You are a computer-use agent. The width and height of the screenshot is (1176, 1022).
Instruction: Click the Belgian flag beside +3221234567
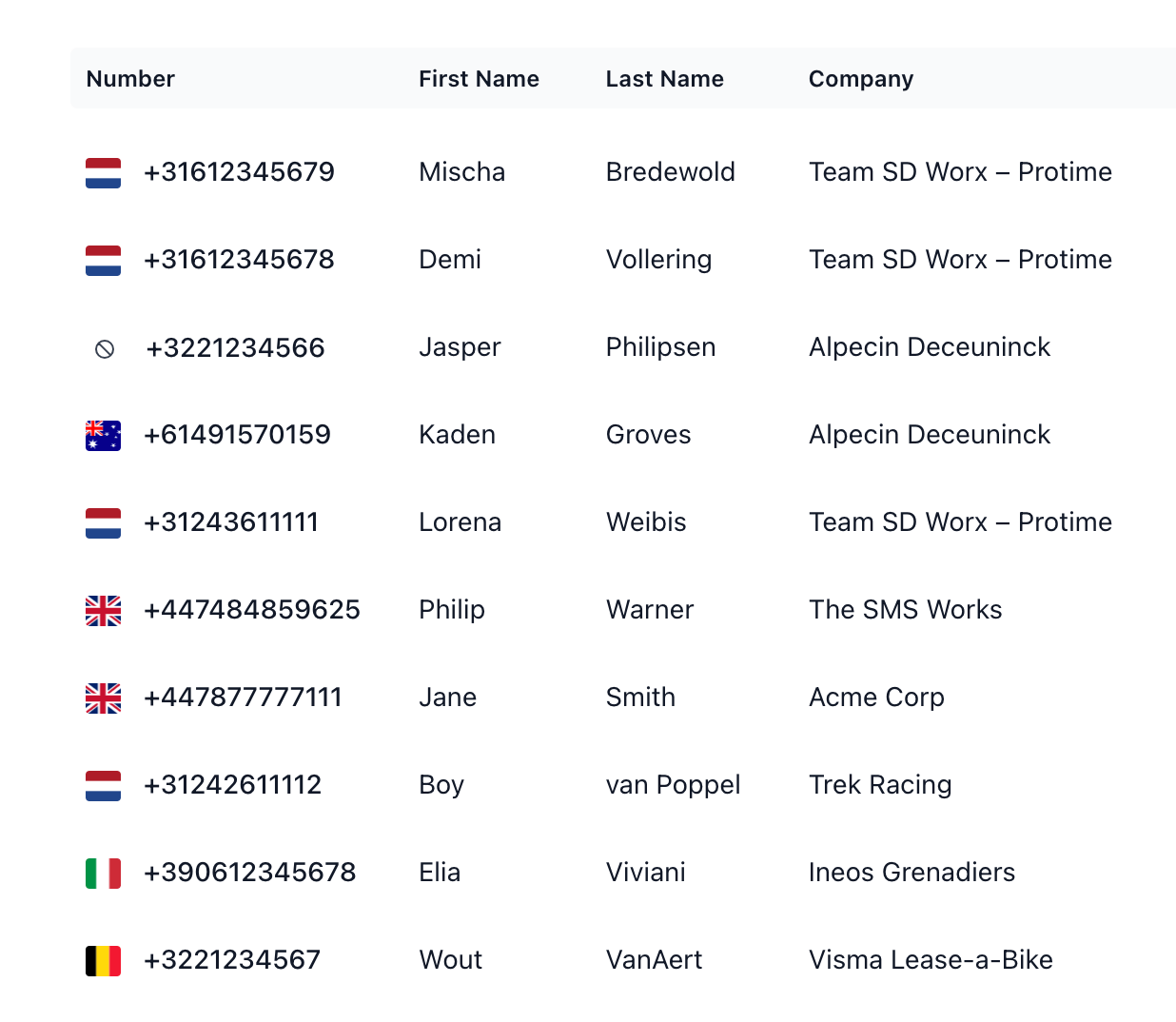[x=103, y=961]
